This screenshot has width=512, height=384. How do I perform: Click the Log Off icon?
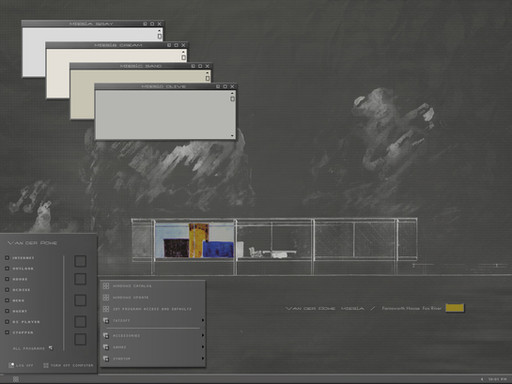[11, 365]
